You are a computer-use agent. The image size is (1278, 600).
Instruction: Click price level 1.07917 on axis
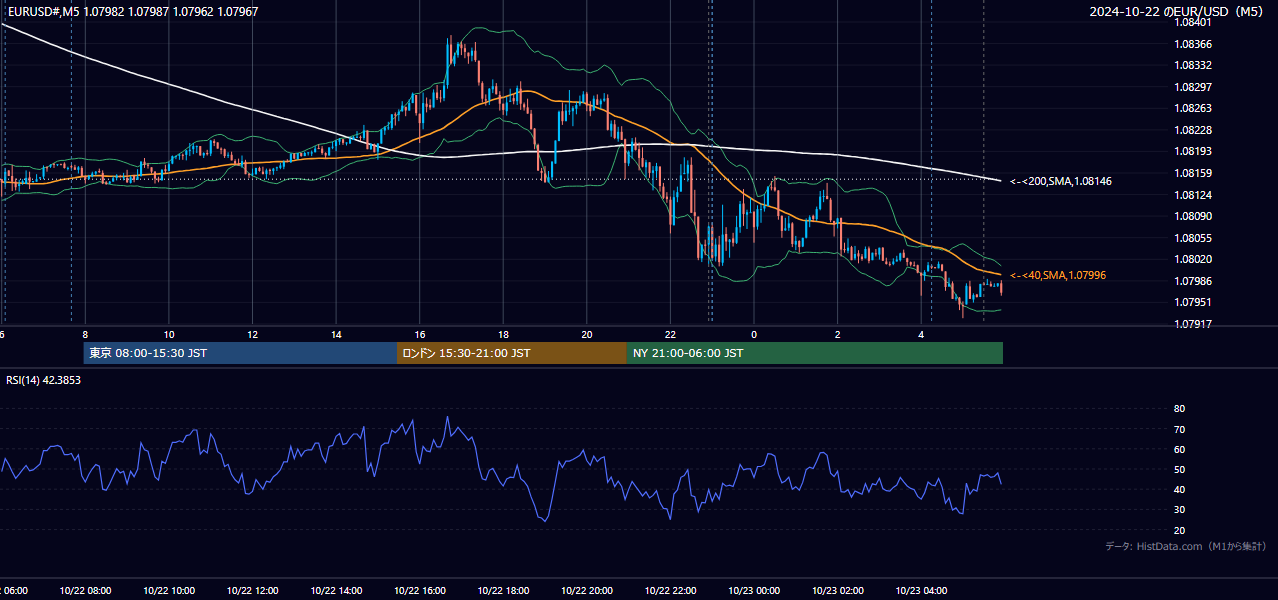pyautogui.click(x=1194, y=324)
